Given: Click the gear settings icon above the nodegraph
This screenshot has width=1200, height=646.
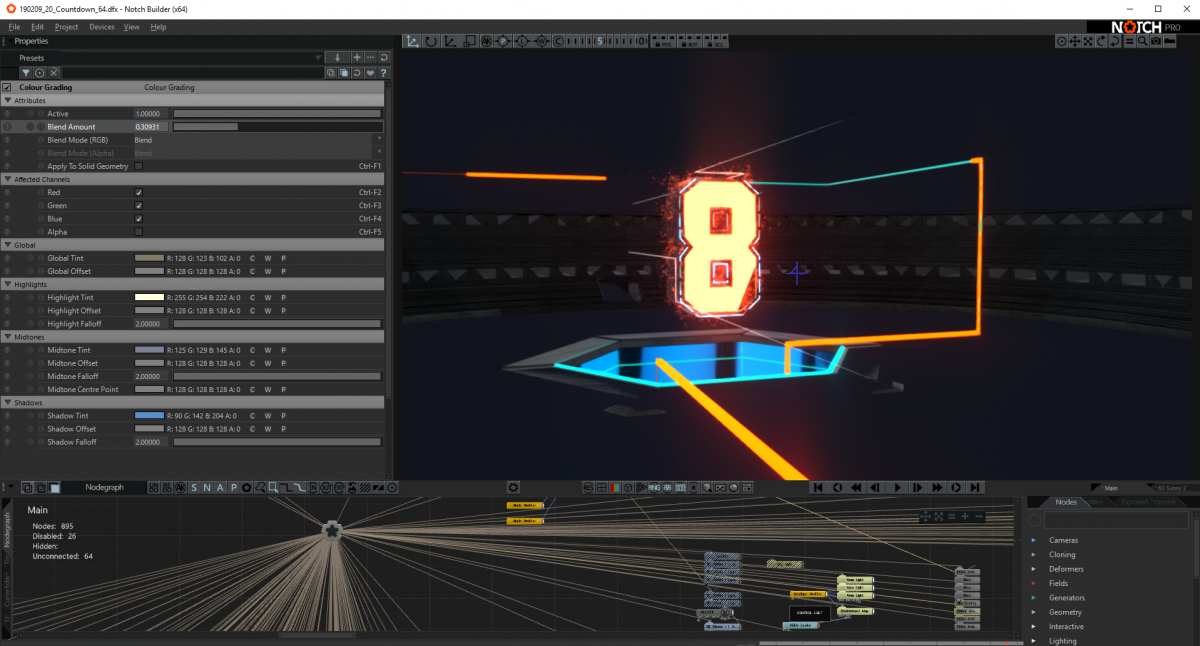Looking at the screenshot, I should (513, 487).
